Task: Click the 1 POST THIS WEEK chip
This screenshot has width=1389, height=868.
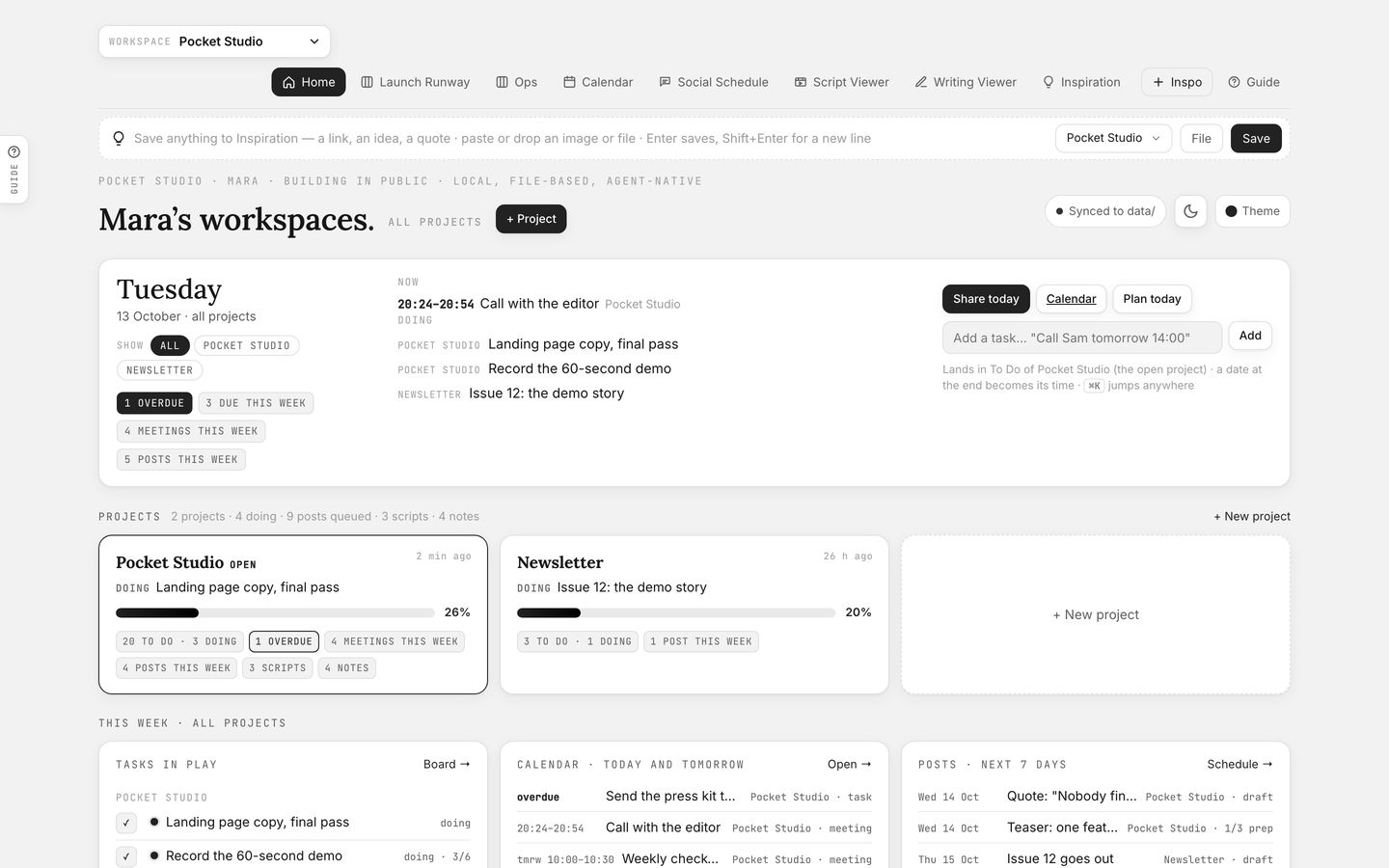Action: pos(701,641)
